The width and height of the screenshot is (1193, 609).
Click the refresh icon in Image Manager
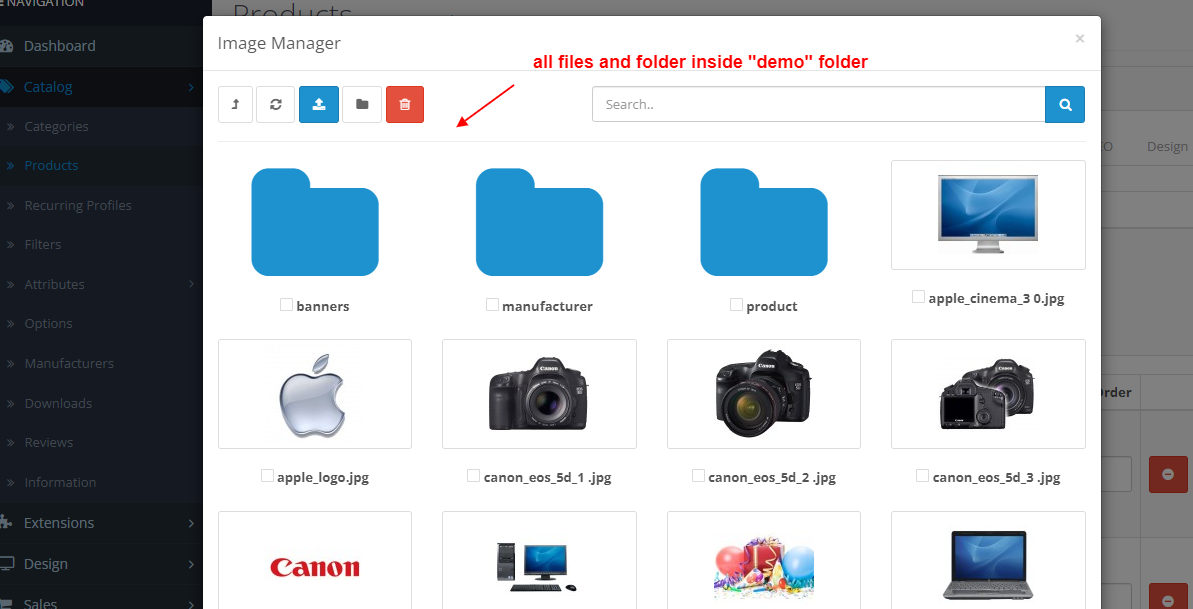click(x=275, y=104)
